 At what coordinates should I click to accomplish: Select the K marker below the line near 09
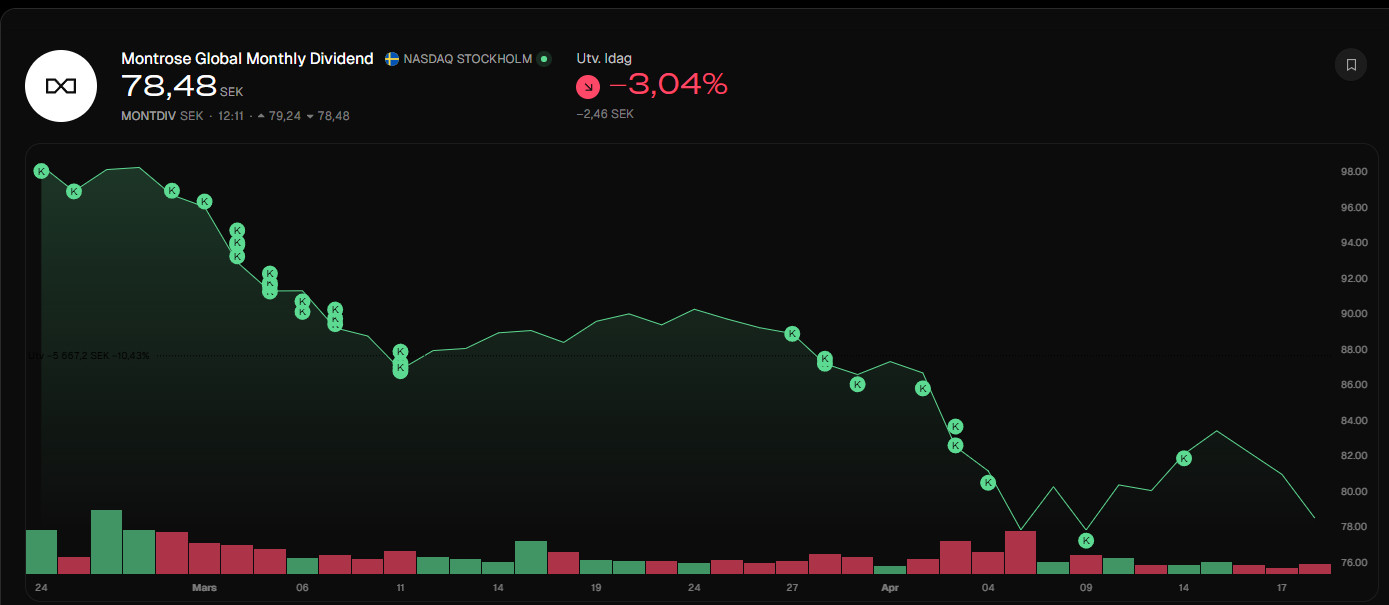tap(1086, 541)
